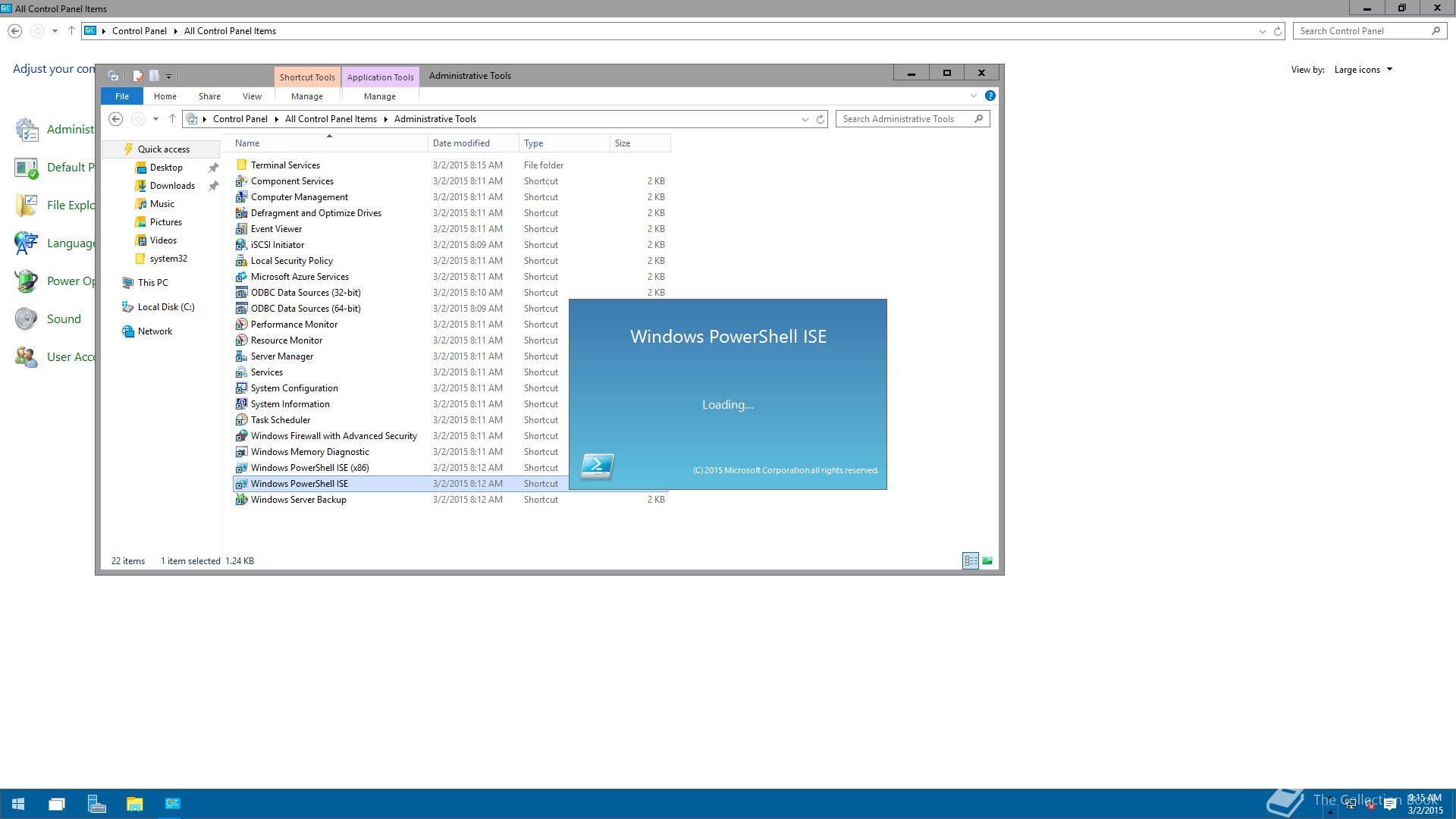Select This PC in navigation pane
The image size is (1456, 819).
(153, 283)
